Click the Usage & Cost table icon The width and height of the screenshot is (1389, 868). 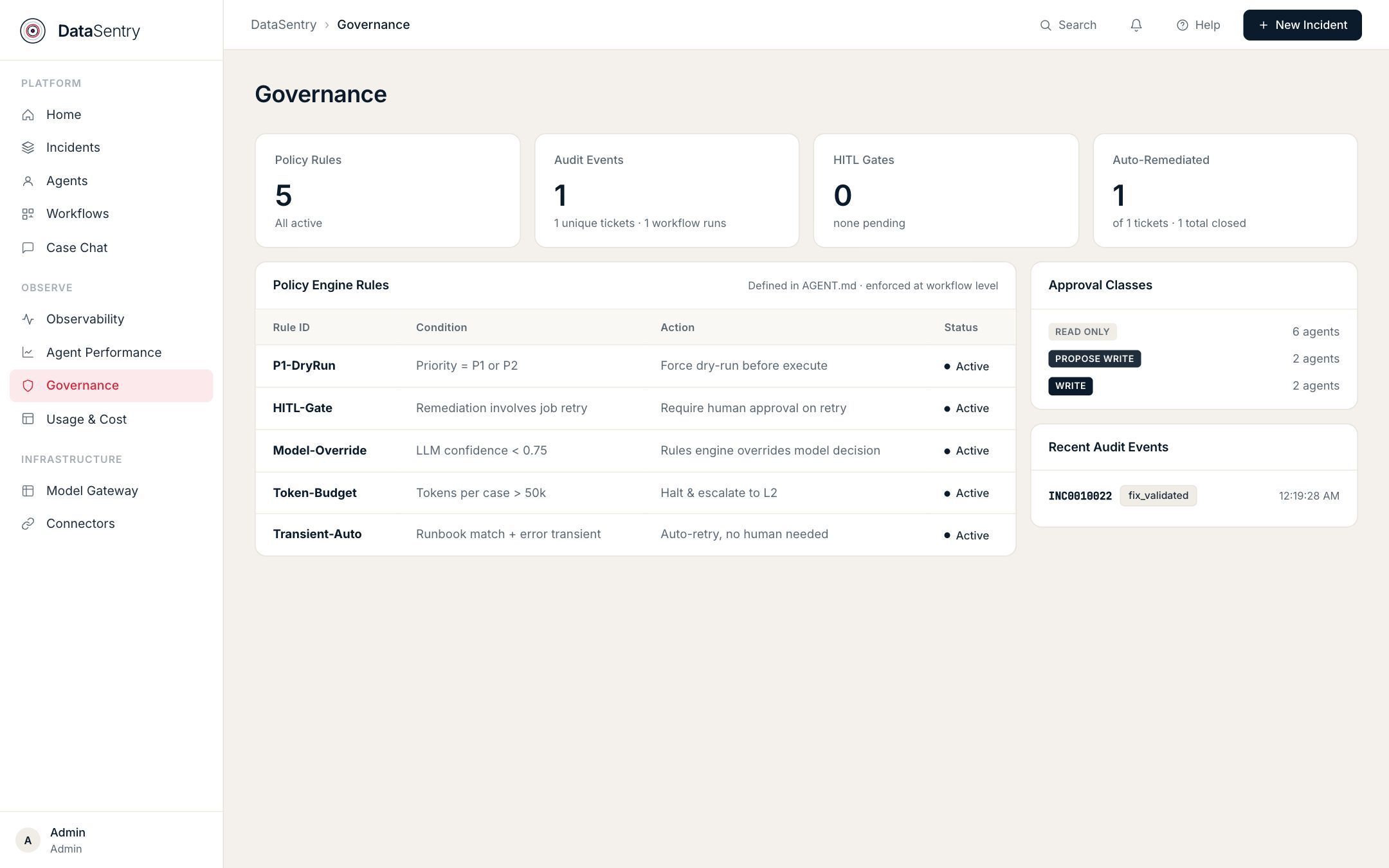click(x=28, y=419)
